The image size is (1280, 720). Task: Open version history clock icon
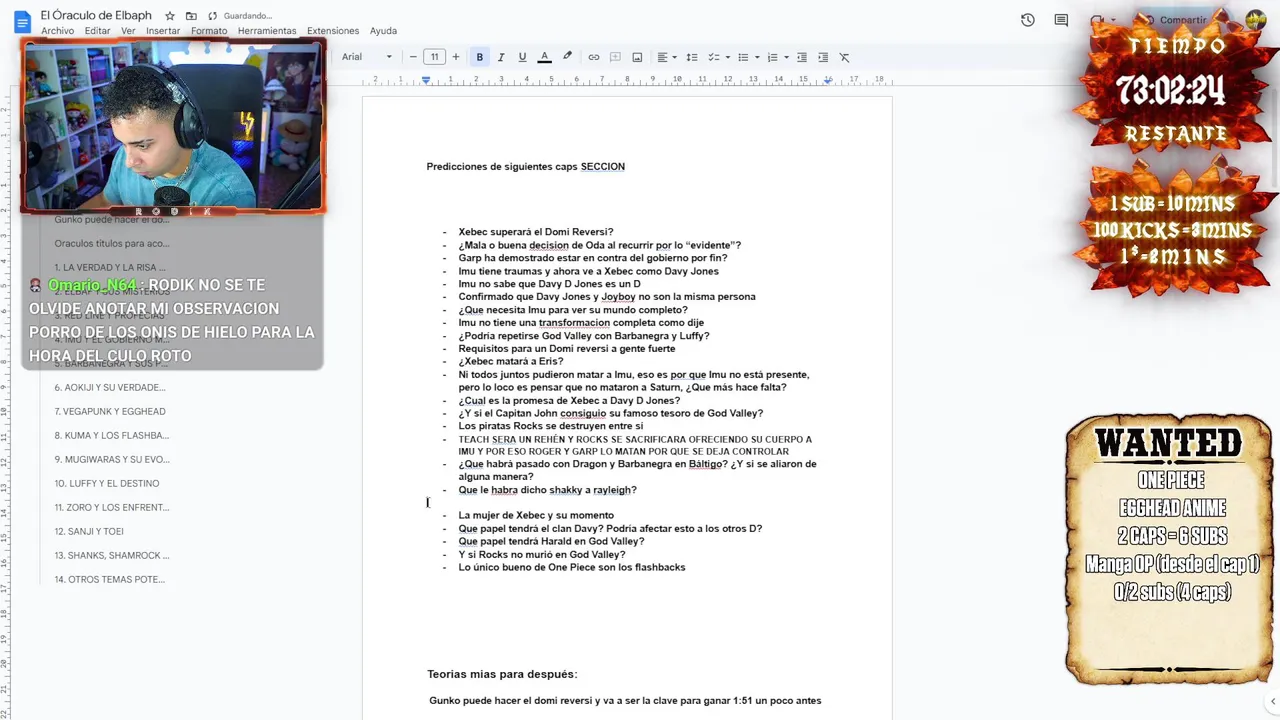pos(1027,20)
